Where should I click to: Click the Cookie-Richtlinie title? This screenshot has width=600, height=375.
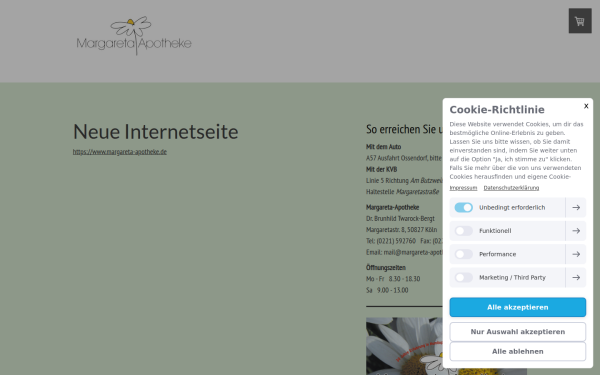[497, 110]
